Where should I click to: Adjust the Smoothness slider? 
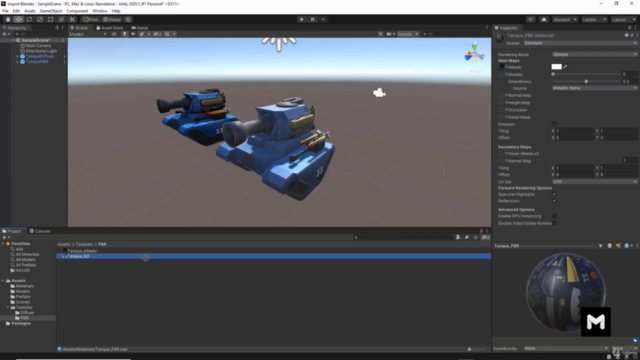coord(586,82)
